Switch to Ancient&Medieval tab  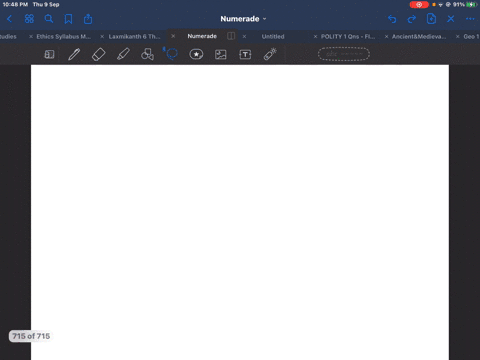(419, 37)
